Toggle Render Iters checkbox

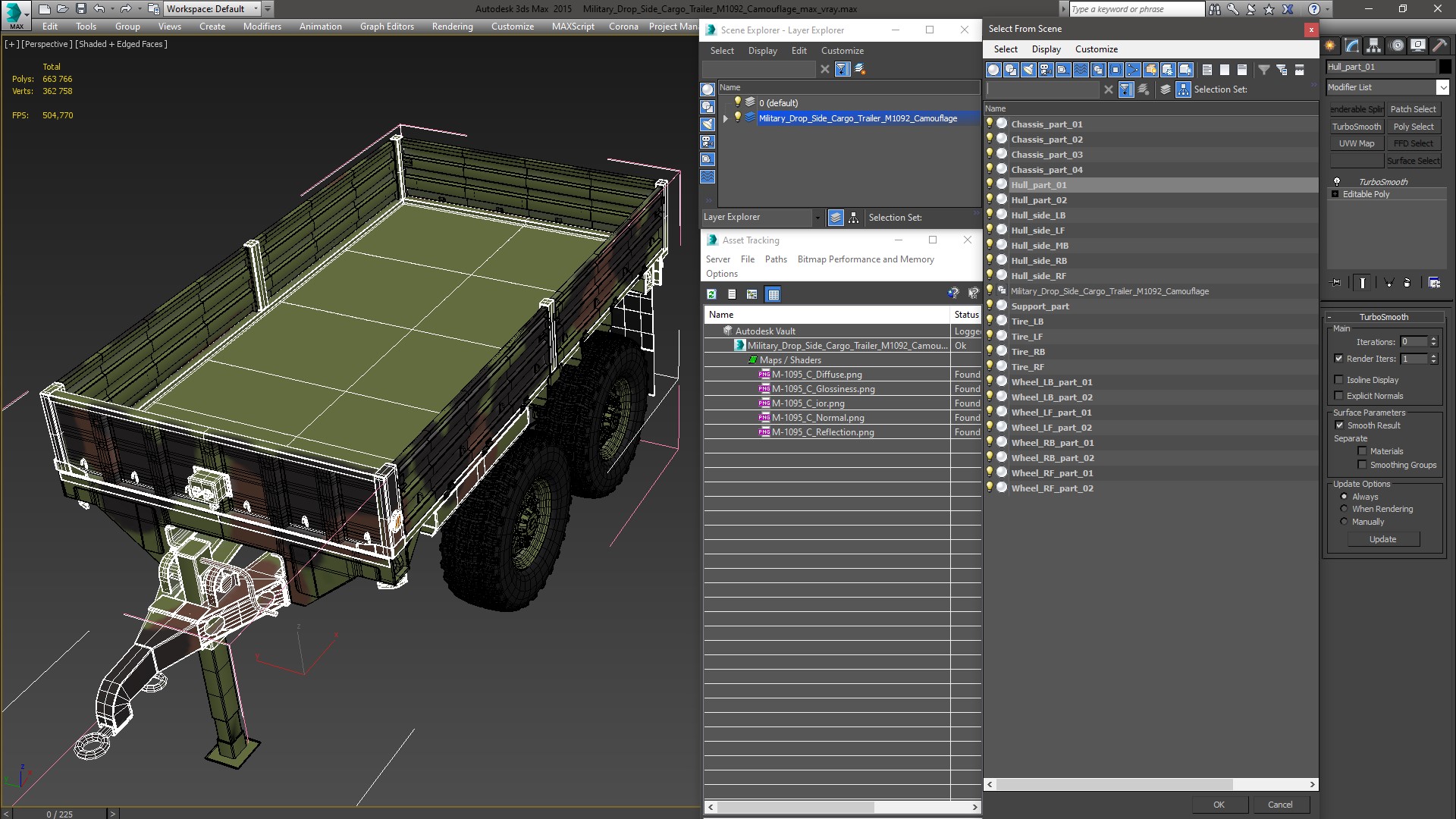point(1338,359)
